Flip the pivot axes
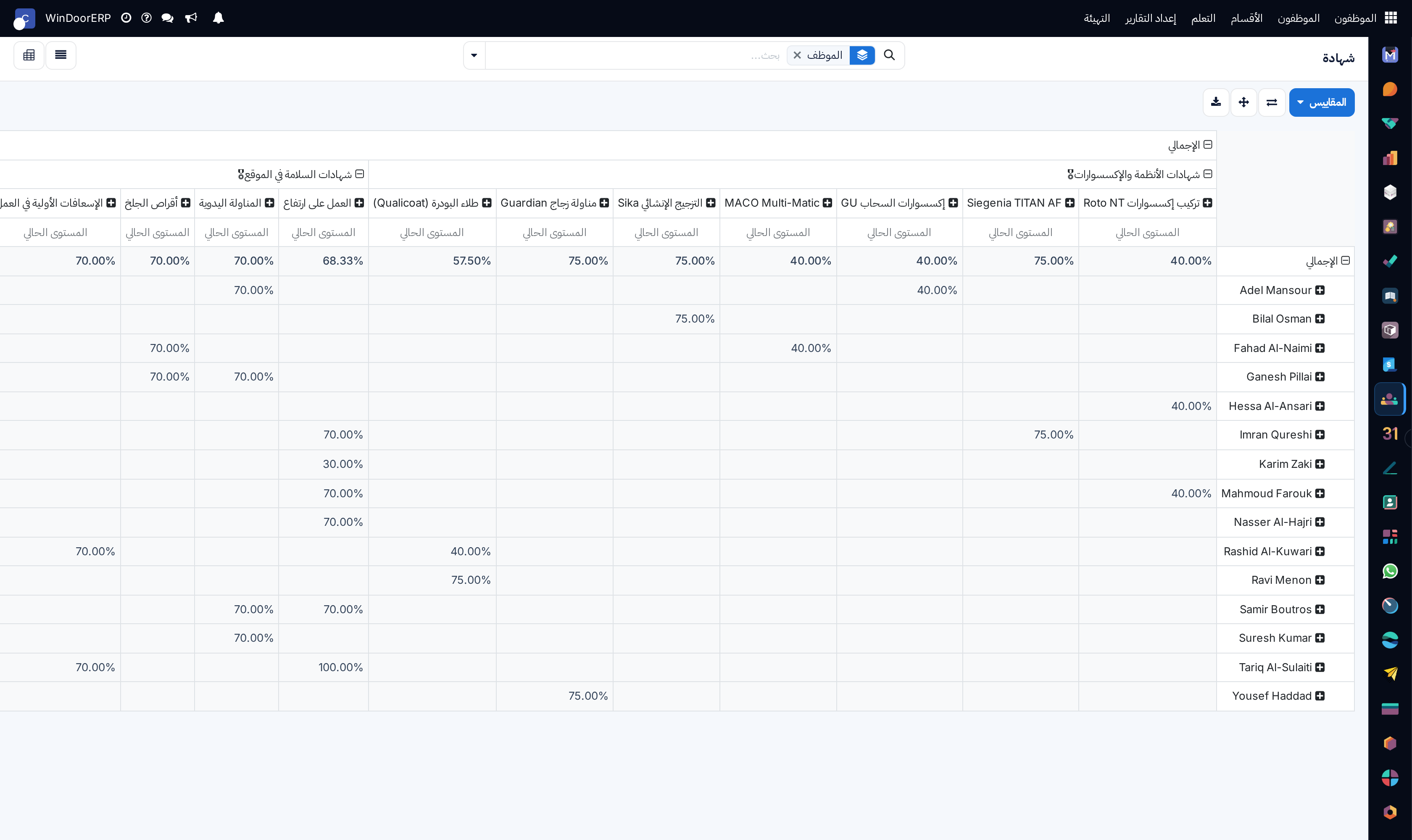 [x=1272, y=102]
